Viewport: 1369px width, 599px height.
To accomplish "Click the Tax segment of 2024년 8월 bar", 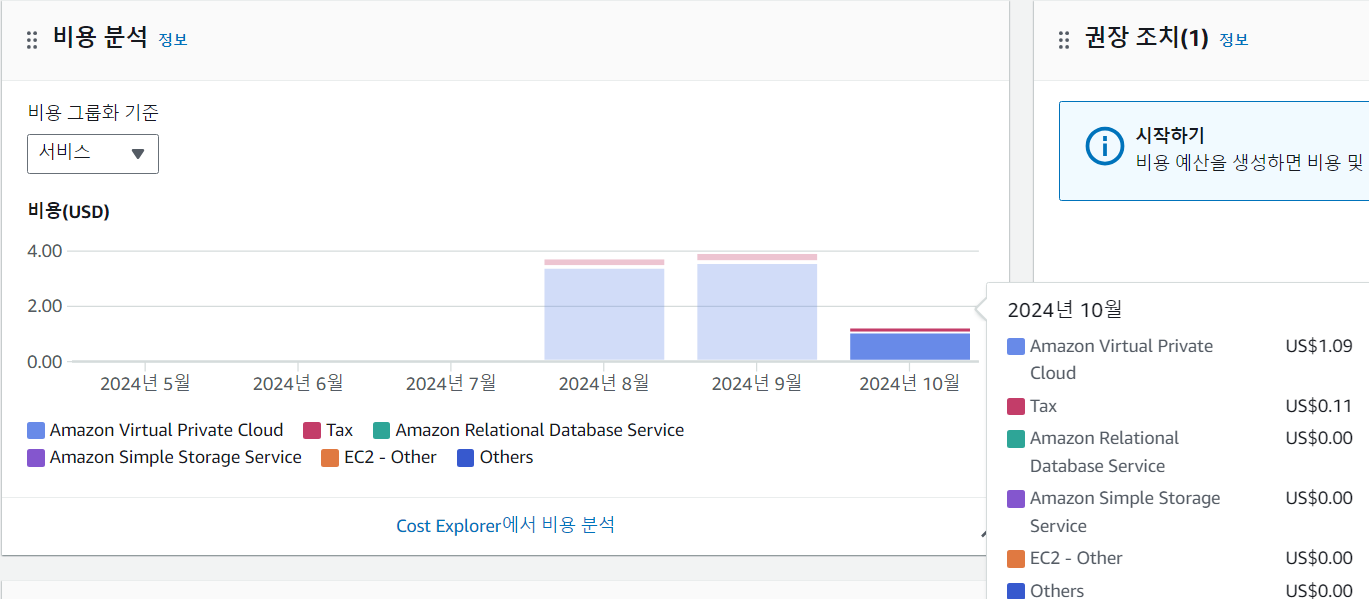I will point(604,263).
